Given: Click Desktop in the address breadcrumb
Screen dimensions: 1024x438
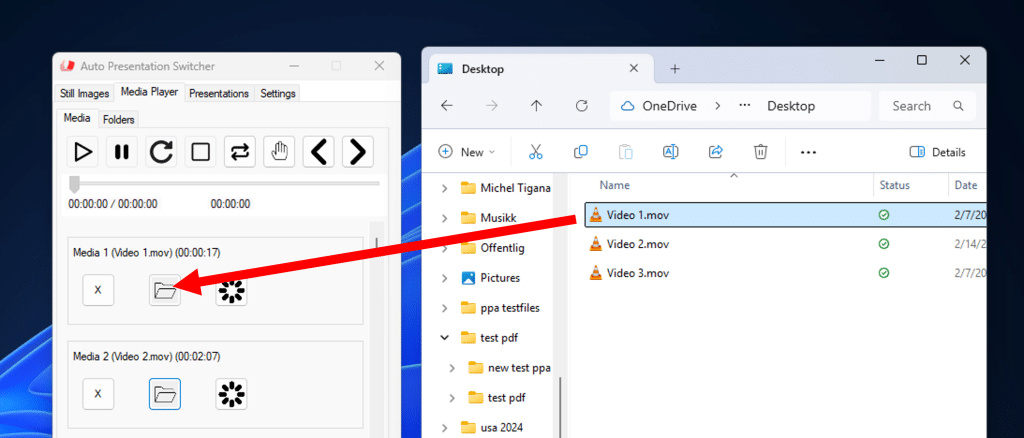Looking at the screenshot, I should pyautogui.click(x=791, y=106).
